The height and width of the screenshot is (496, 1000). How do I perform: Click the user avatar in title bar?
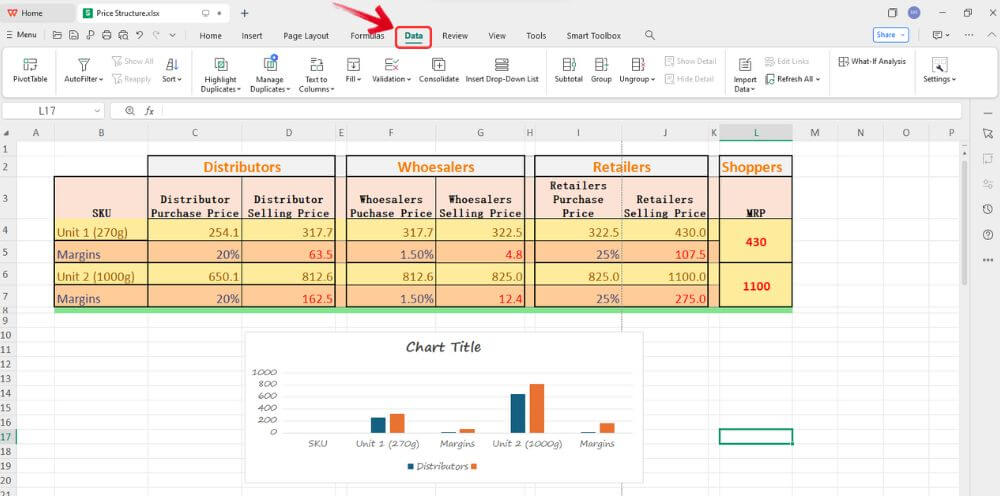(x=914, y=13)
